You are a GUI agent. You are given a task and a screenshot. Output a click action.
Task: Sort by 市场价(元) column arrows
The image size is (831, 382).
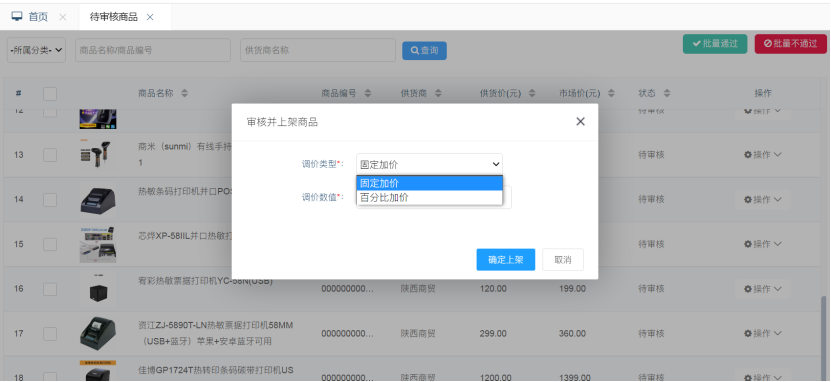[x=611, y=93]
